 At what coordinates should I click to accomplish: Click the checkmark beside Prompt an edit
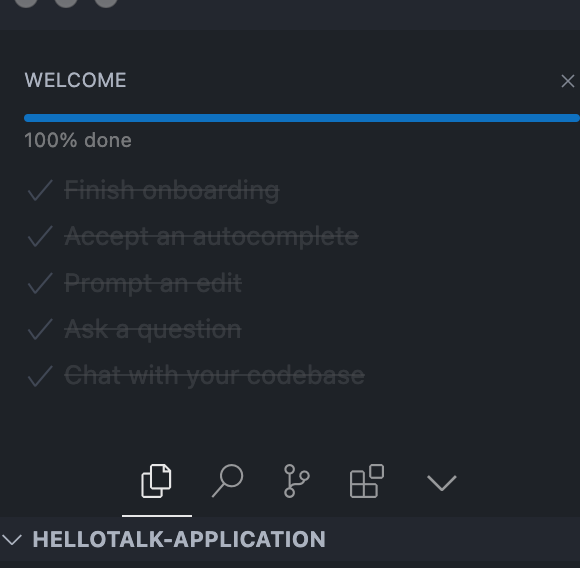[x=40, y=283]
